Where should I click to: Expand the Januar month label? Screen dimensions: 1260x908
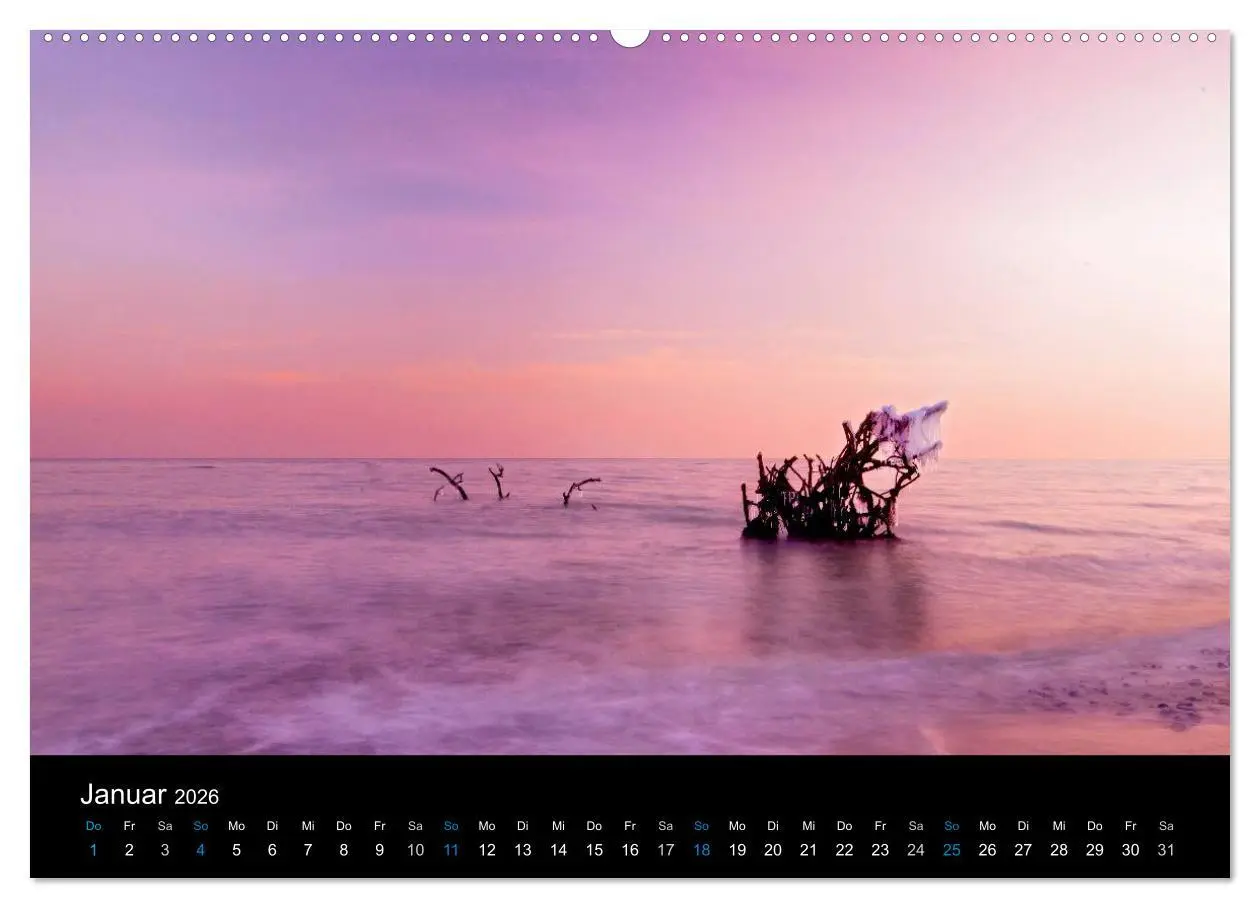point(124,795)
